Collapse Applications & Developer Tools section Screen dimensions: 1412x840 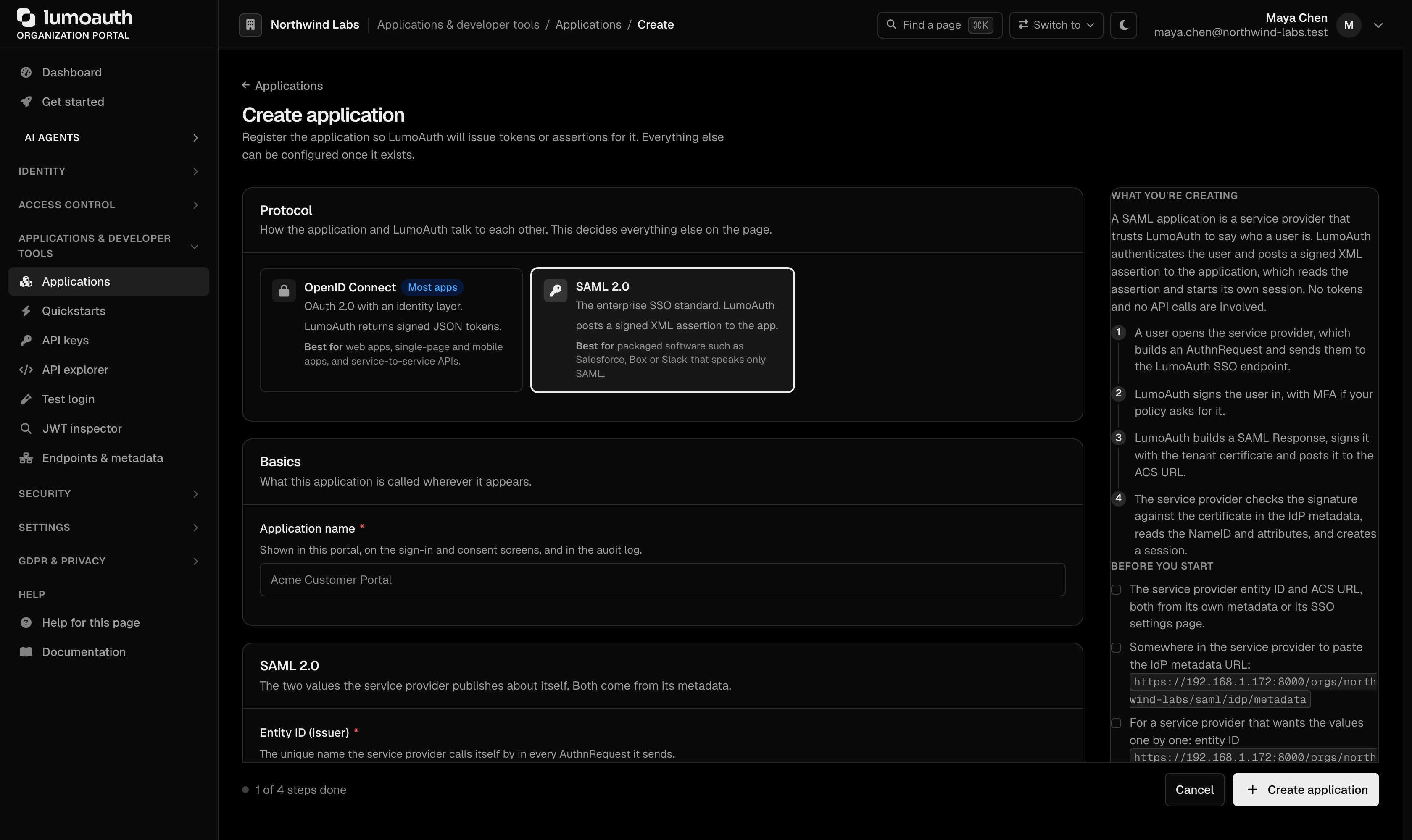tap(109, 246)
